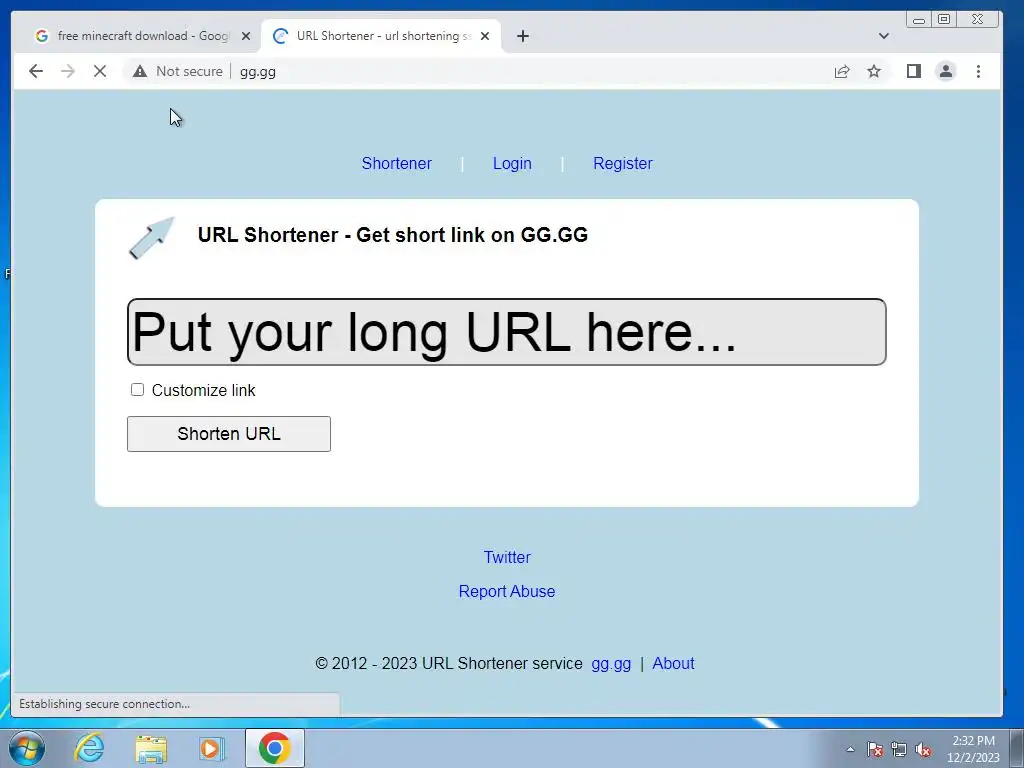Viewport: 1024px width, 768px height.
Task: Open the Register link
Action: pyautogui.click(x=622, y=163)
